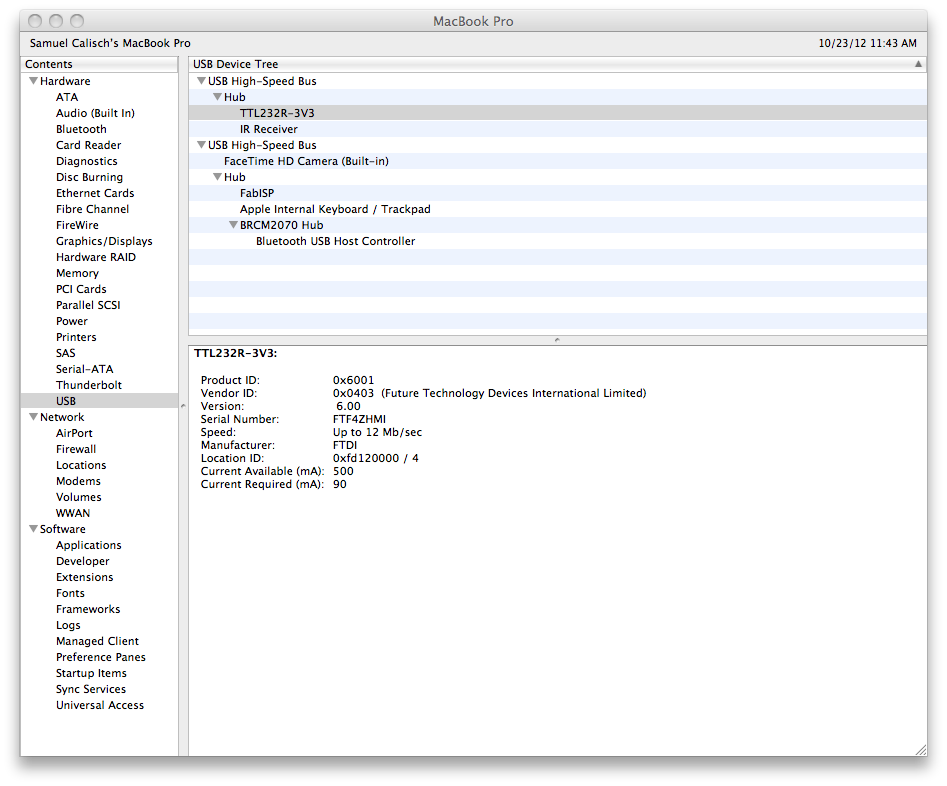Viewport: 947px width, 786px height.
Task: Select the IR Receiver device
Action: 557,129
